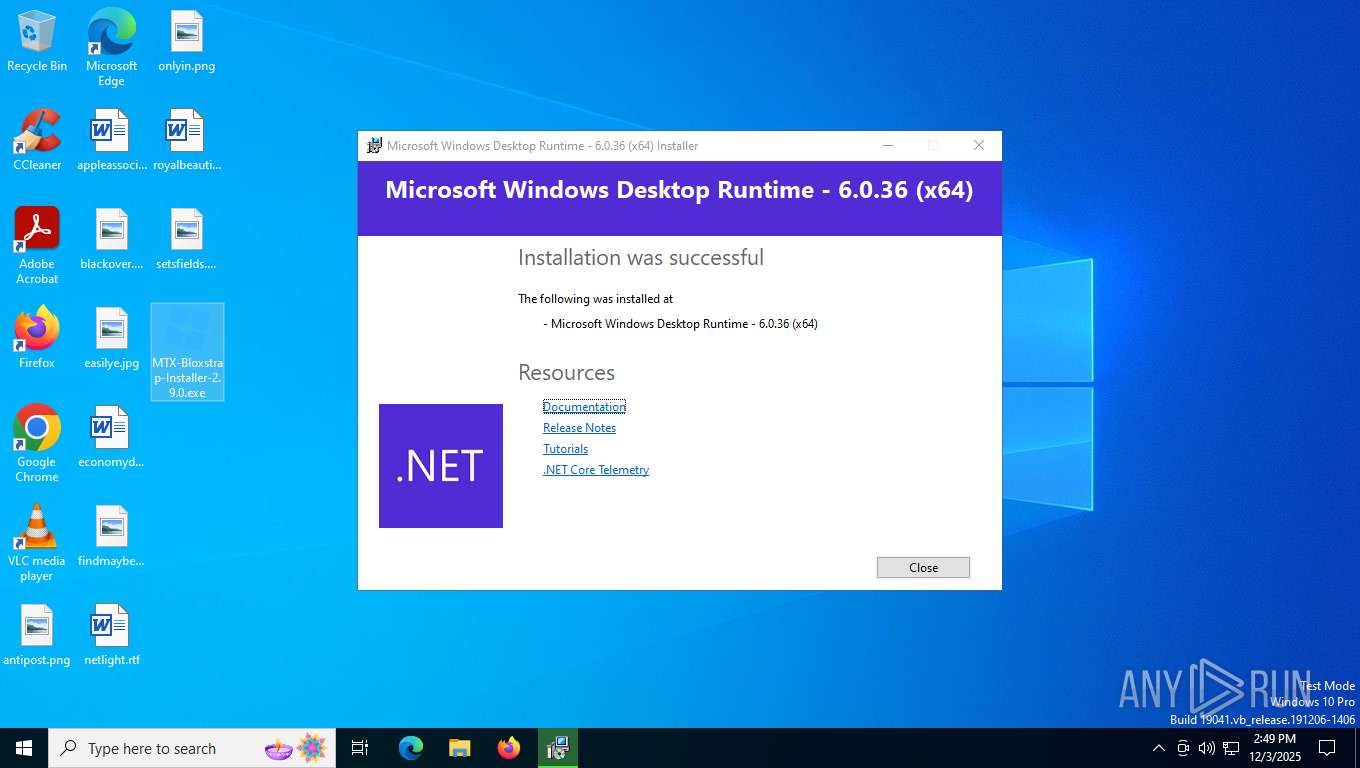Viewport: 1360px width, 768px height.
Task: Click the Documentation link
Action: pos(584,407)
